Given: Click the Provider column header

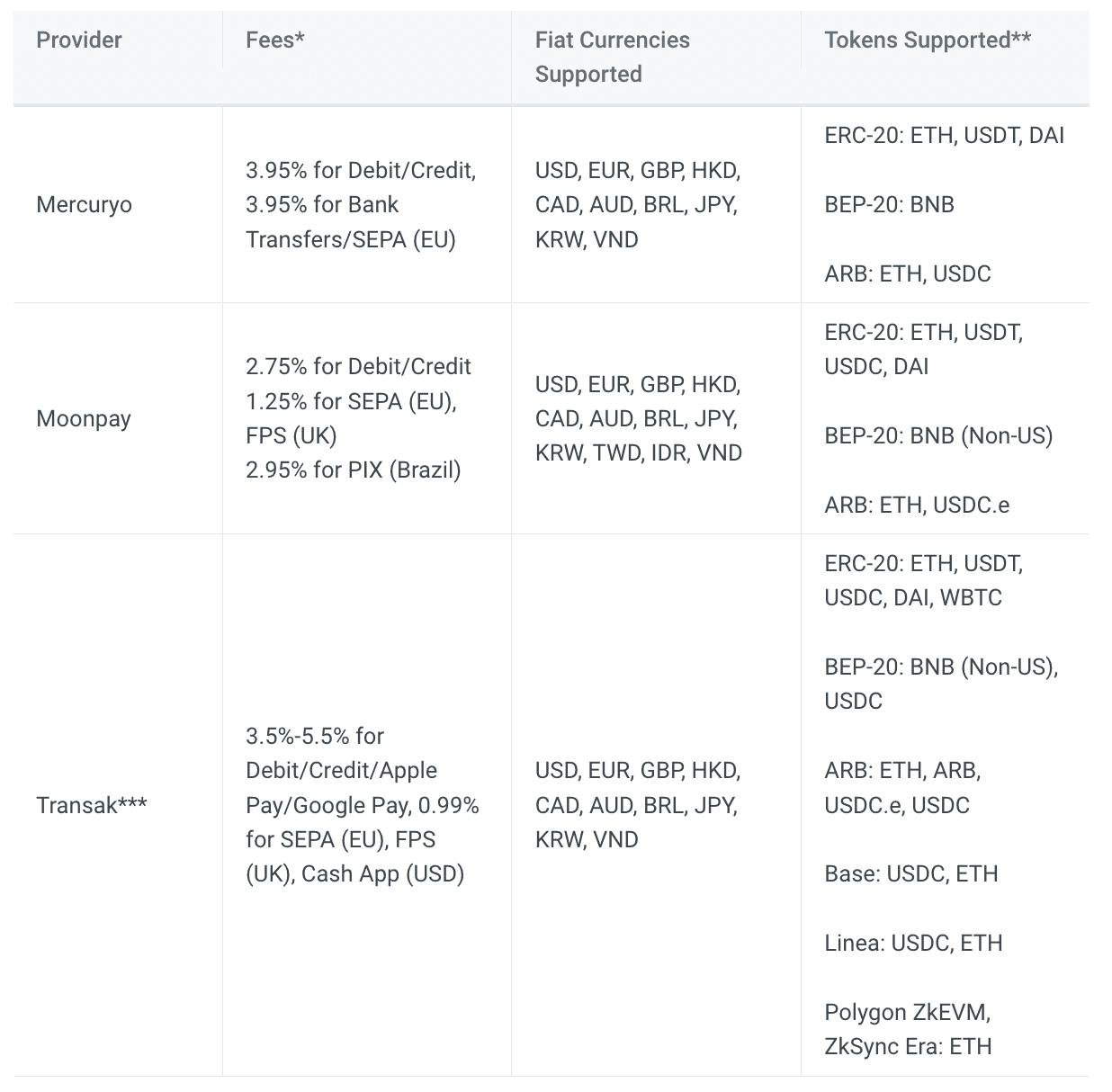Looking at the screenshot, I should (x=79, y=40).
